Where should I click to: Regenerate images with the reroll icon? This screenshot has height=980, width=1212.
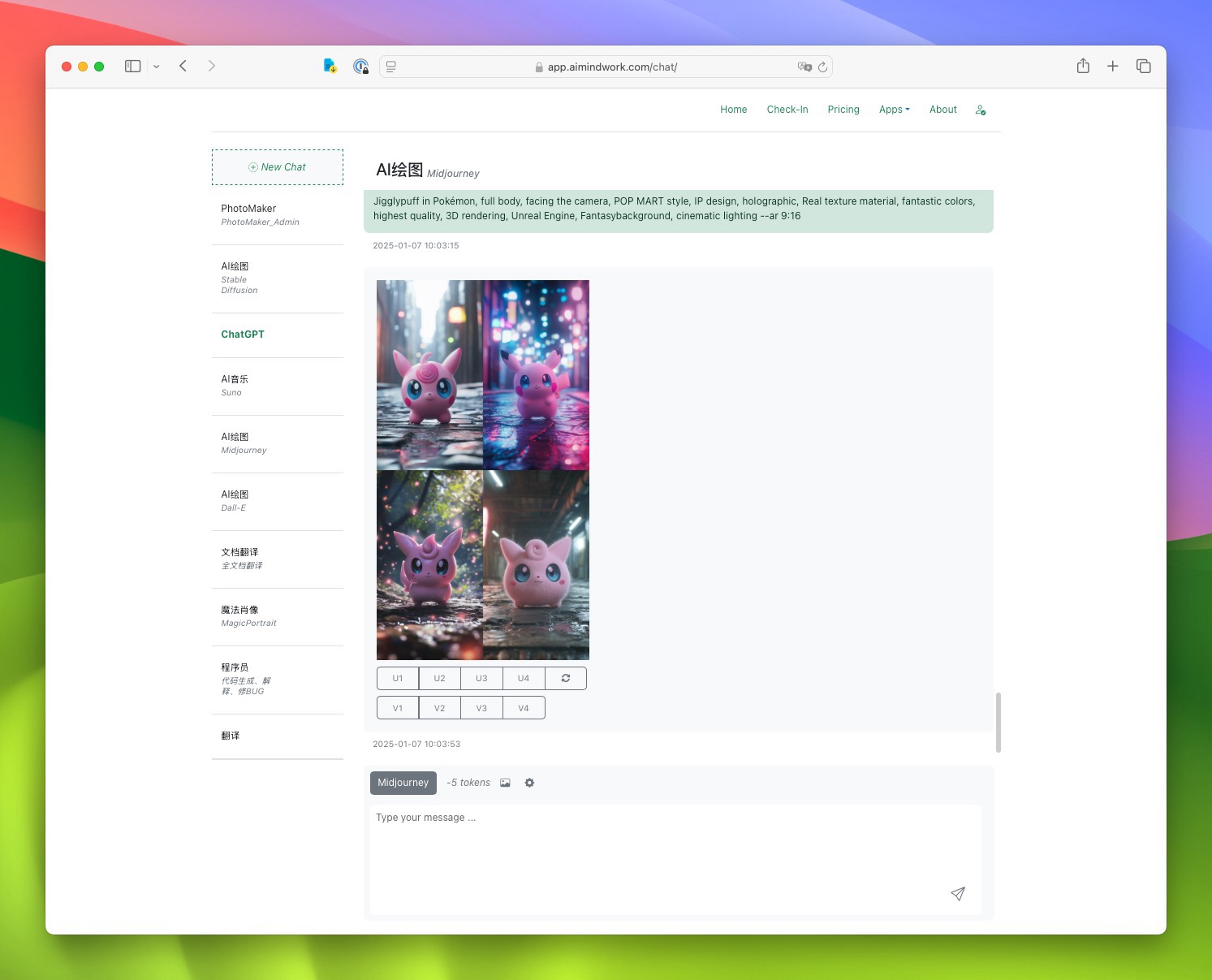point(566,679)
